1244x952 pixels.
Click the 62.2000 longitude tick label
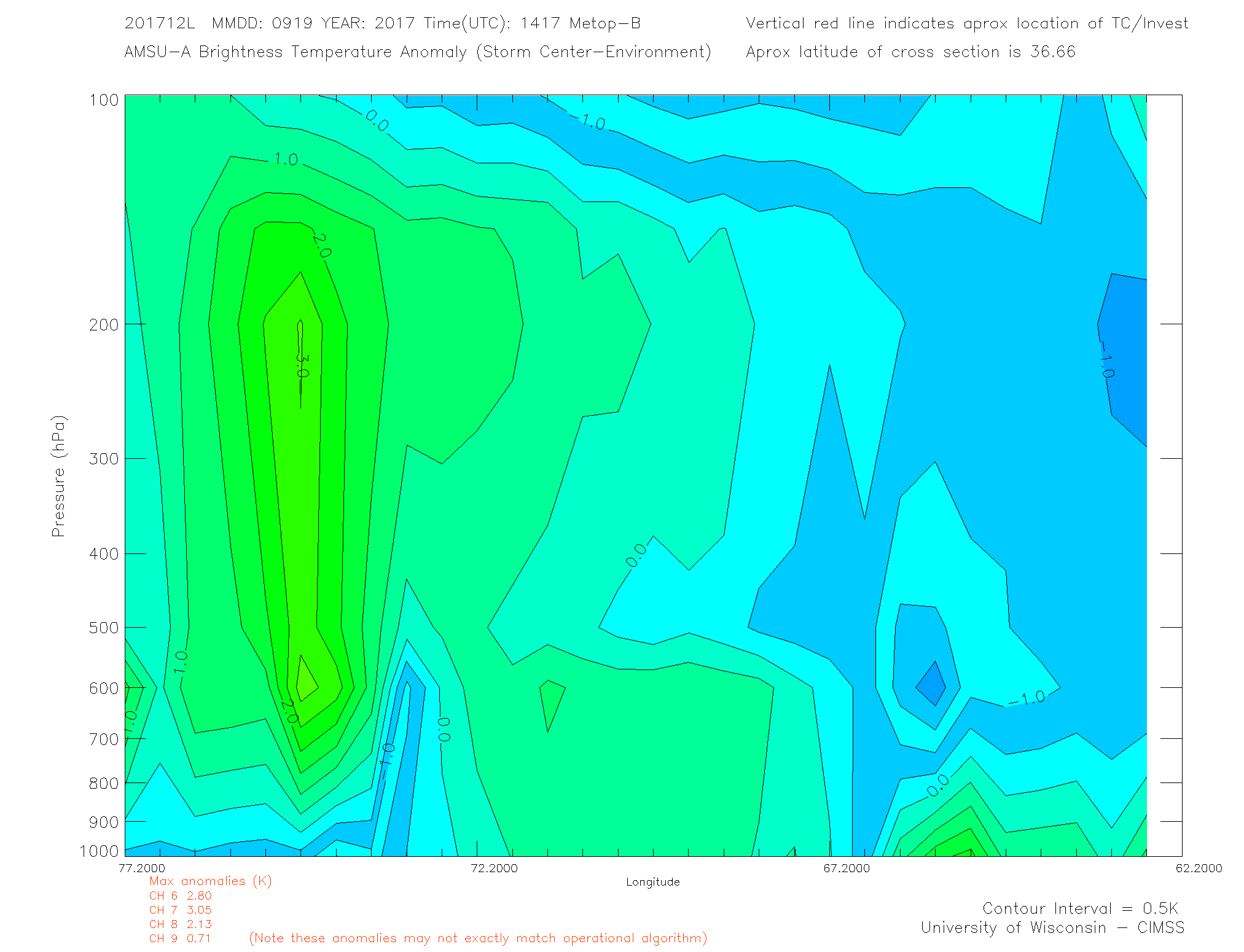pos(1199,868)
